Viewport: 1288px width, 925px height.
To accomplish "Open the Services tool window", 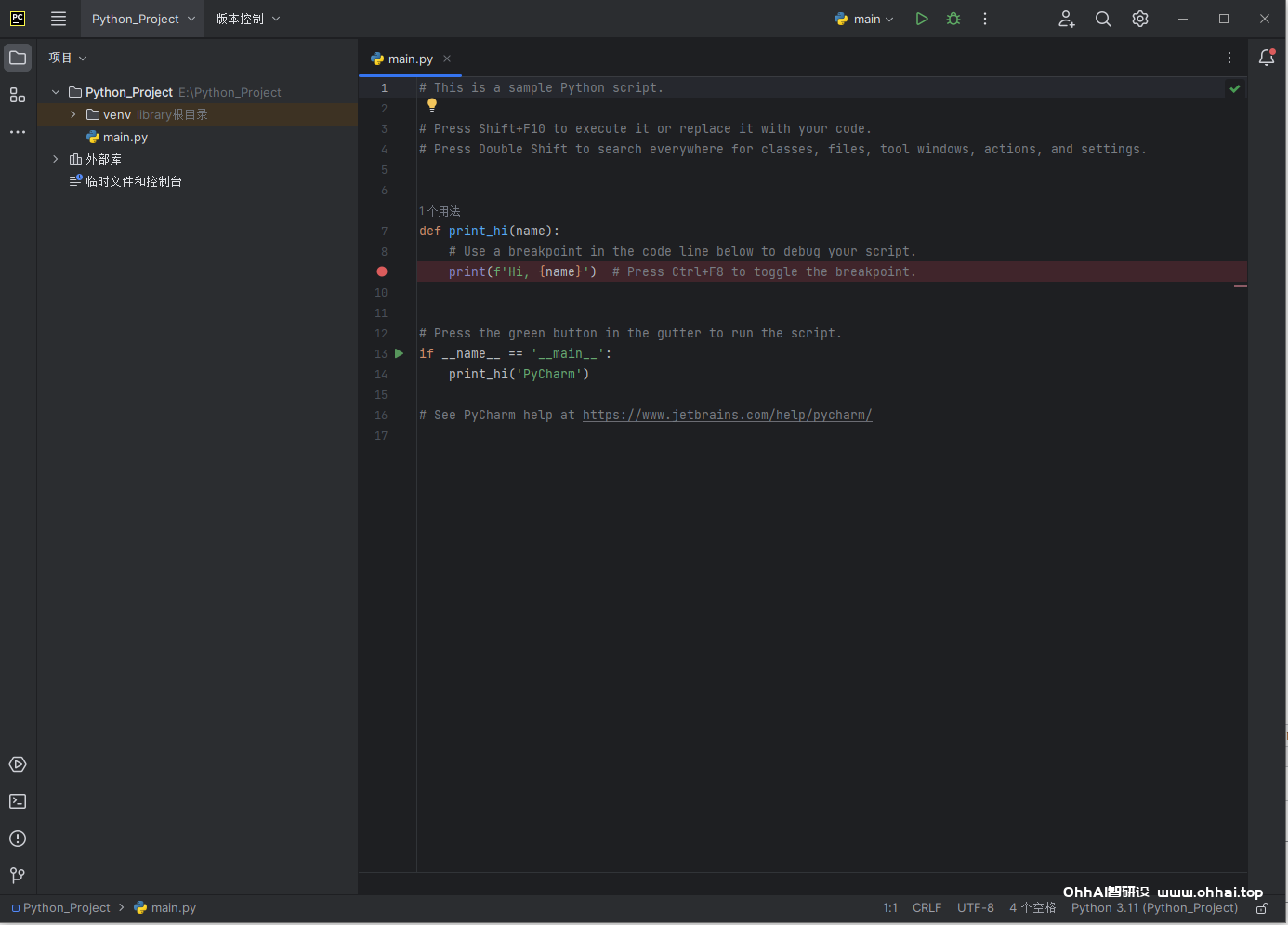I will (x=18, y=764).
